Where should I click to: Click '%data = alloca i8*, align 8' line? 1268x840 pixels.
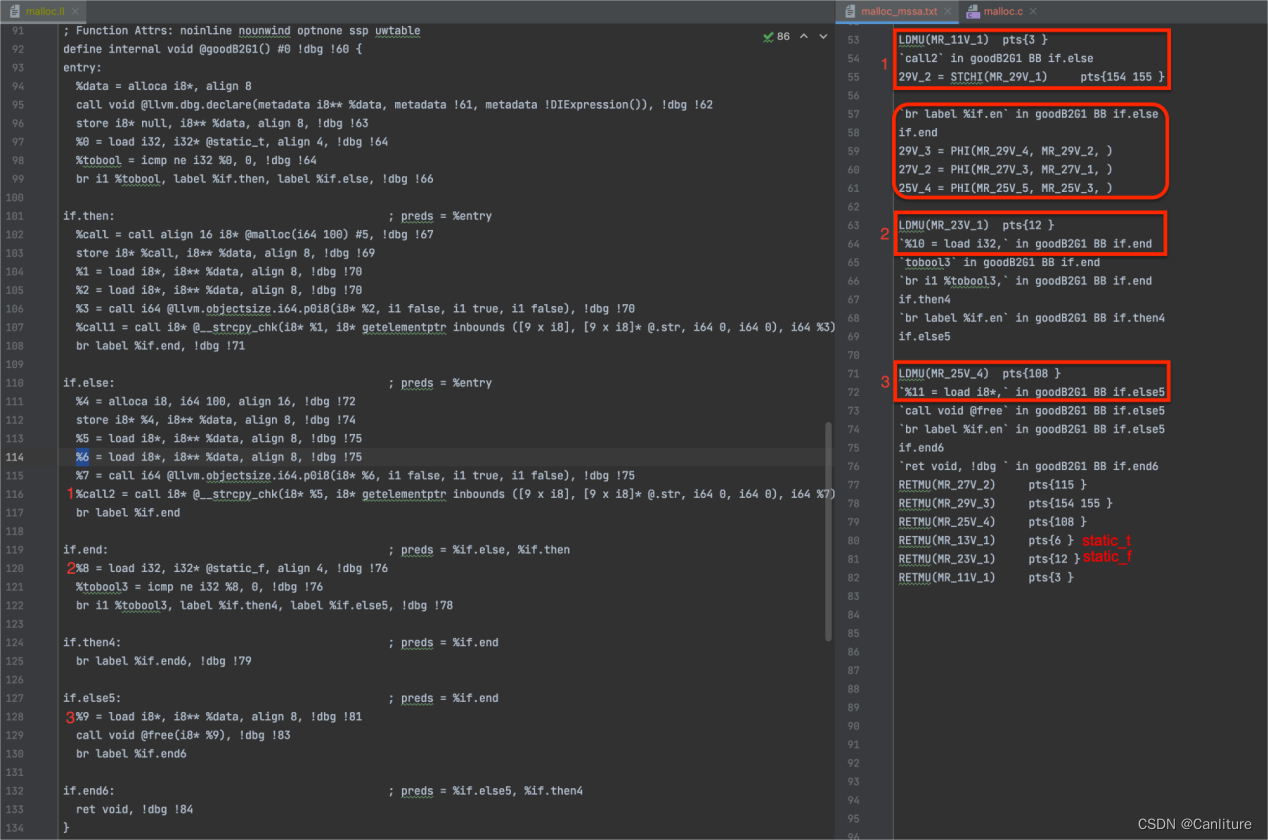point(164,86)
